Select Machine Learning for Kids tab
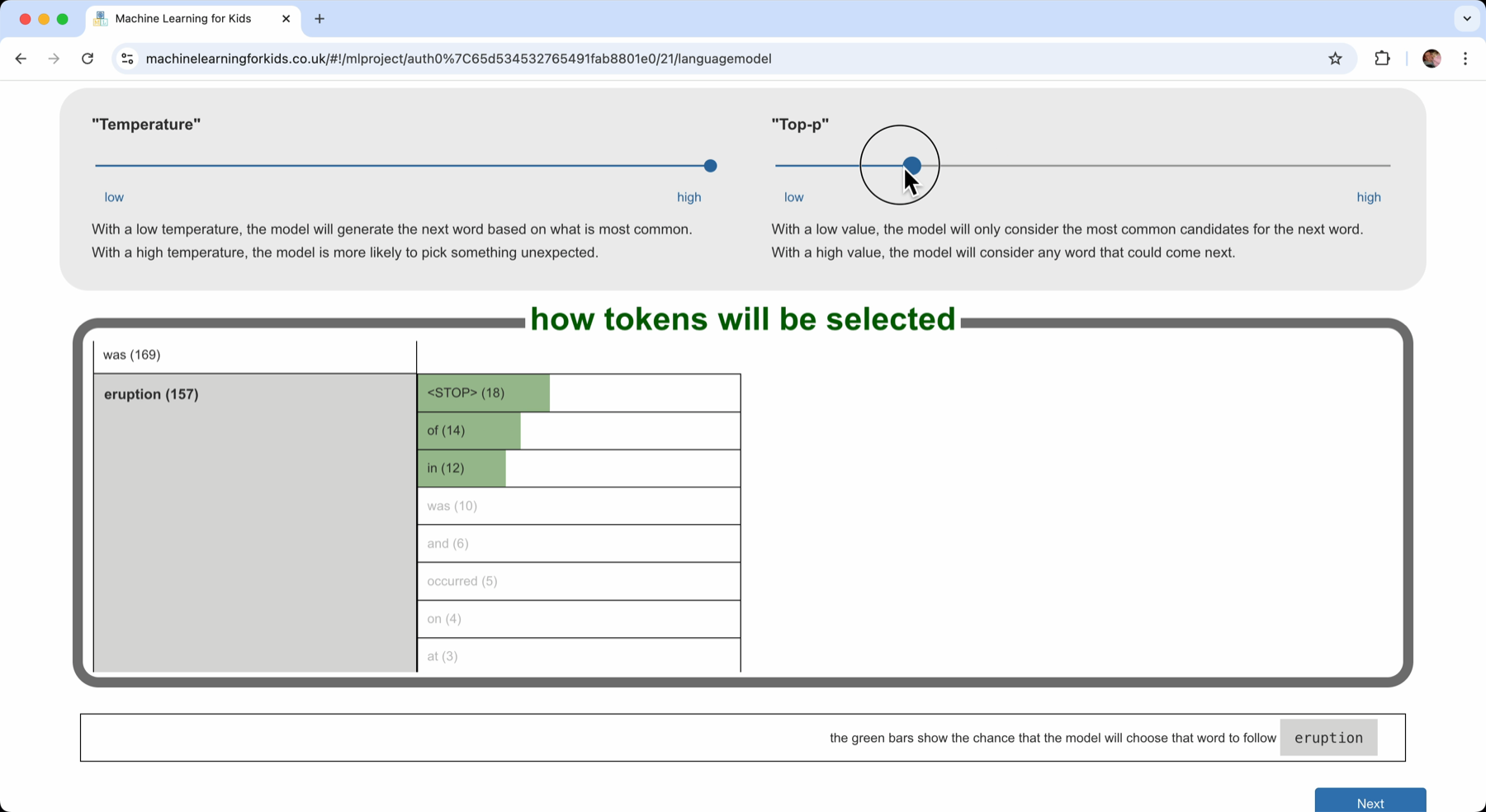1486x812 pixels. 183,19
